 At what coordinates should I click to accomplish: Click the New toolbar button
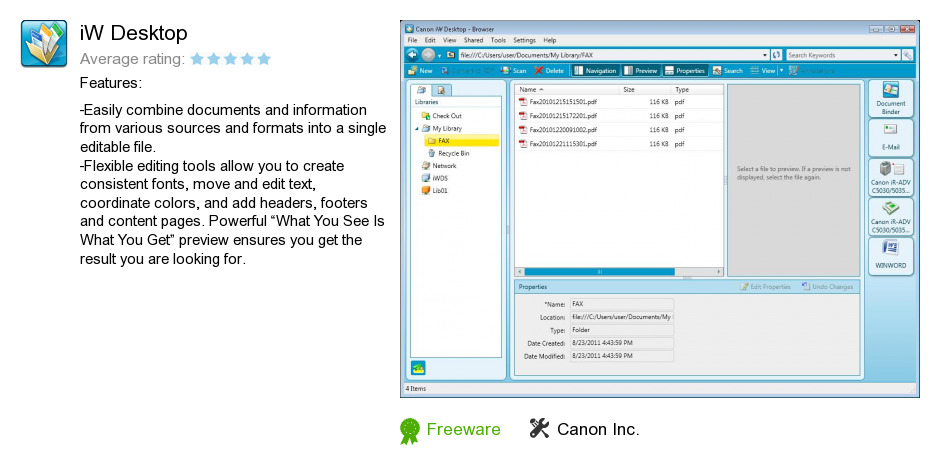click(420, 70)
